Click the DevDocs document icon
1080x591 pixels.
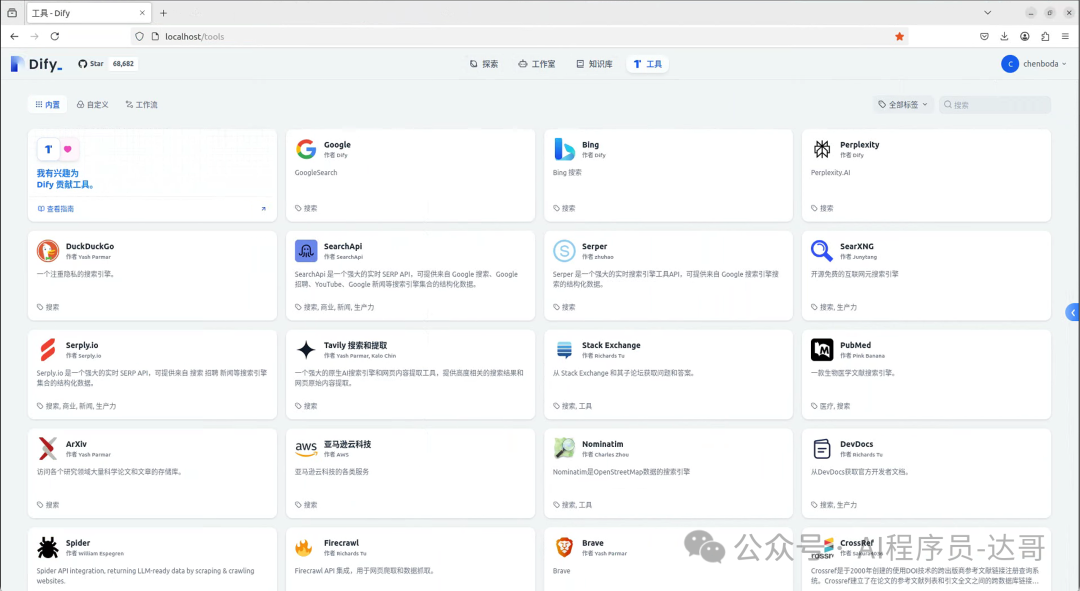tap(822, 448)
